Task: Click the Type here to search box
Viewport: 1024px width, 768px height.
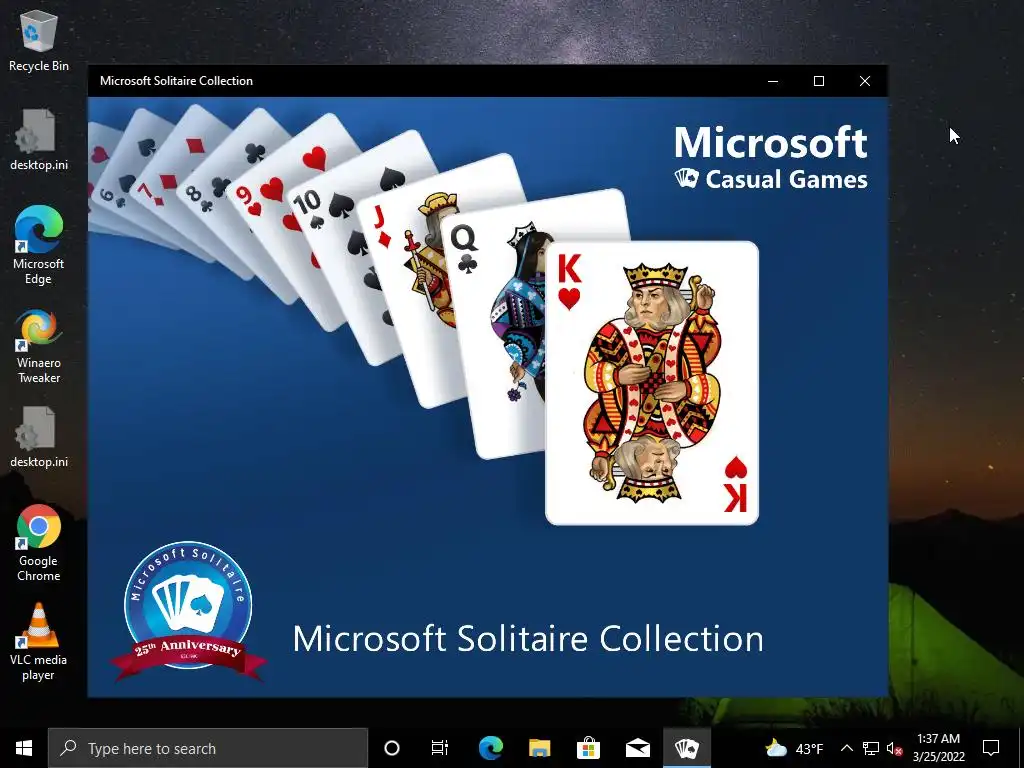Action: tap(208, 748)
